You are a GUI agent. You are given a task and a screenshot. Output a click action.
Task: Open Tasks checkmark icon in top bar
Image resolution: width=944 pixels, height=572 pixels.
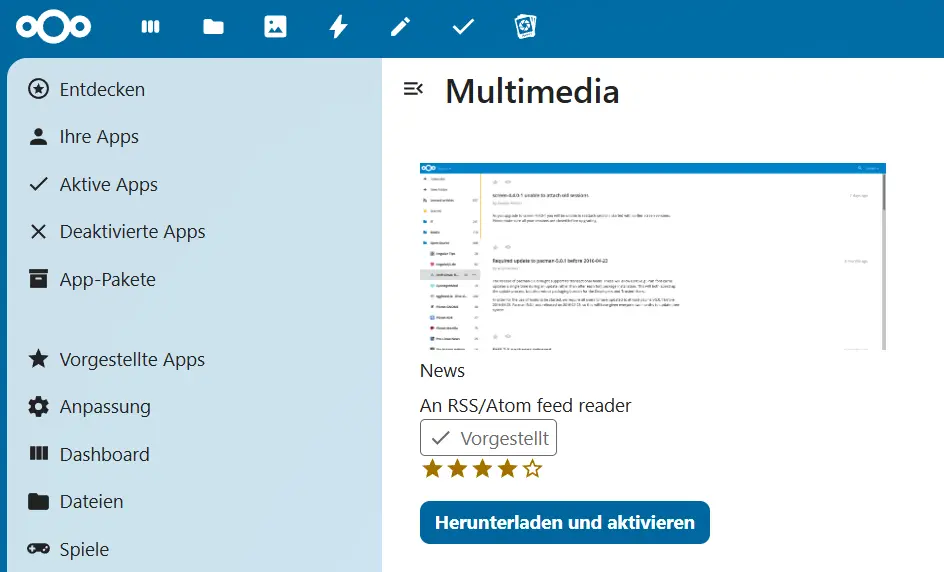[463, 27]
